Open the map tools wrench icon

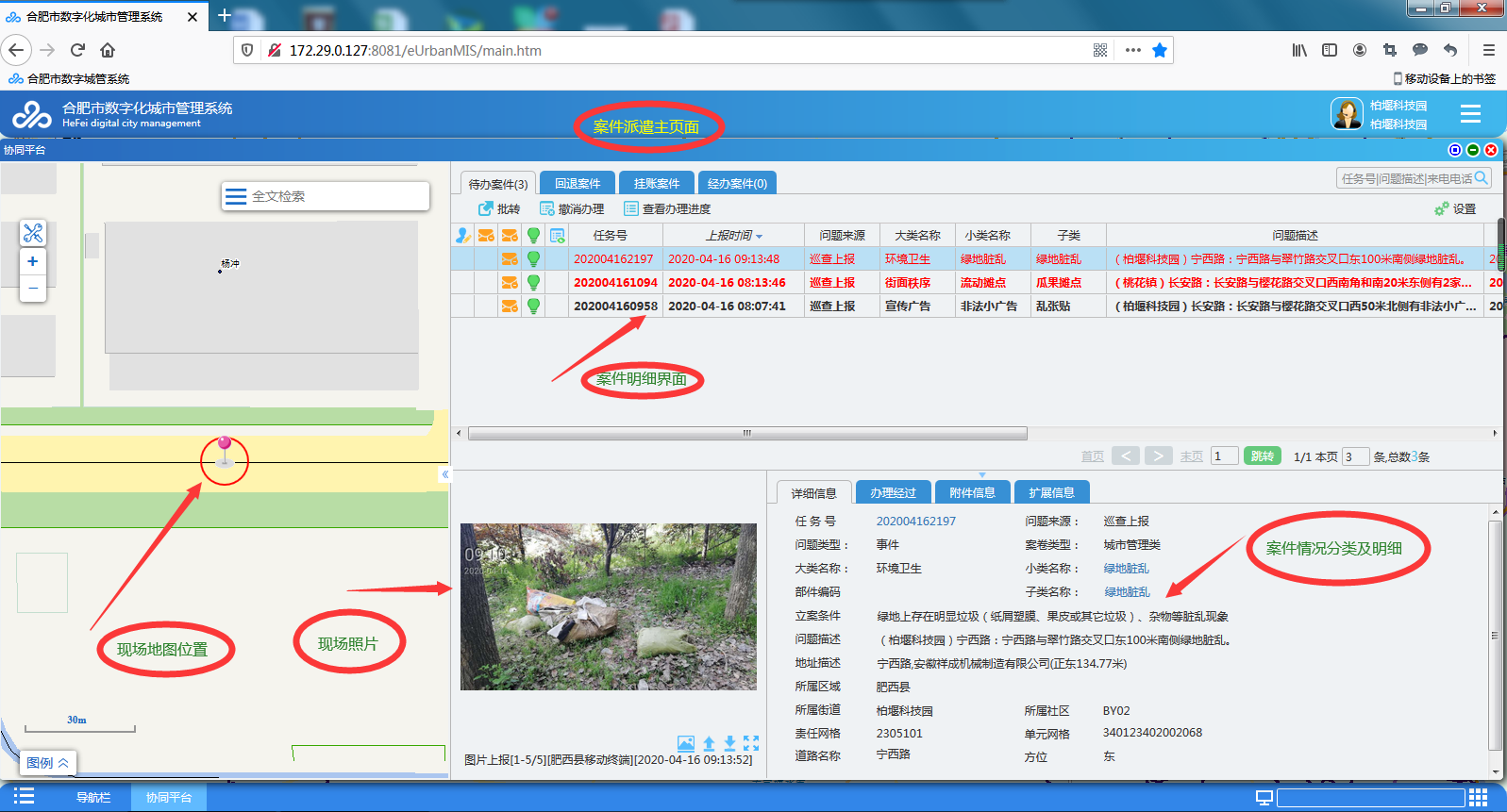point(33,233)
